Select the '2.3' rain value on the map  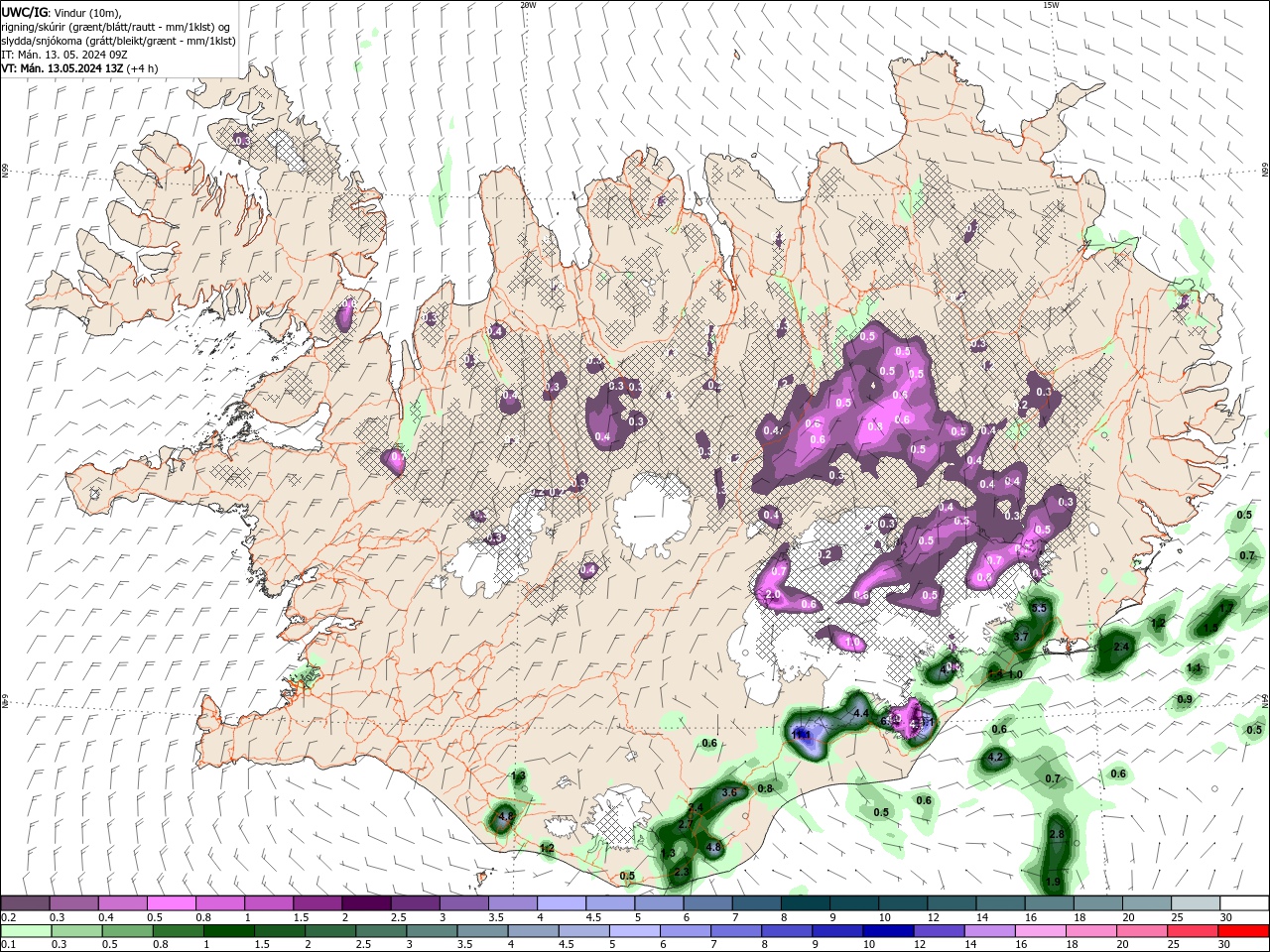coord(682,873)
